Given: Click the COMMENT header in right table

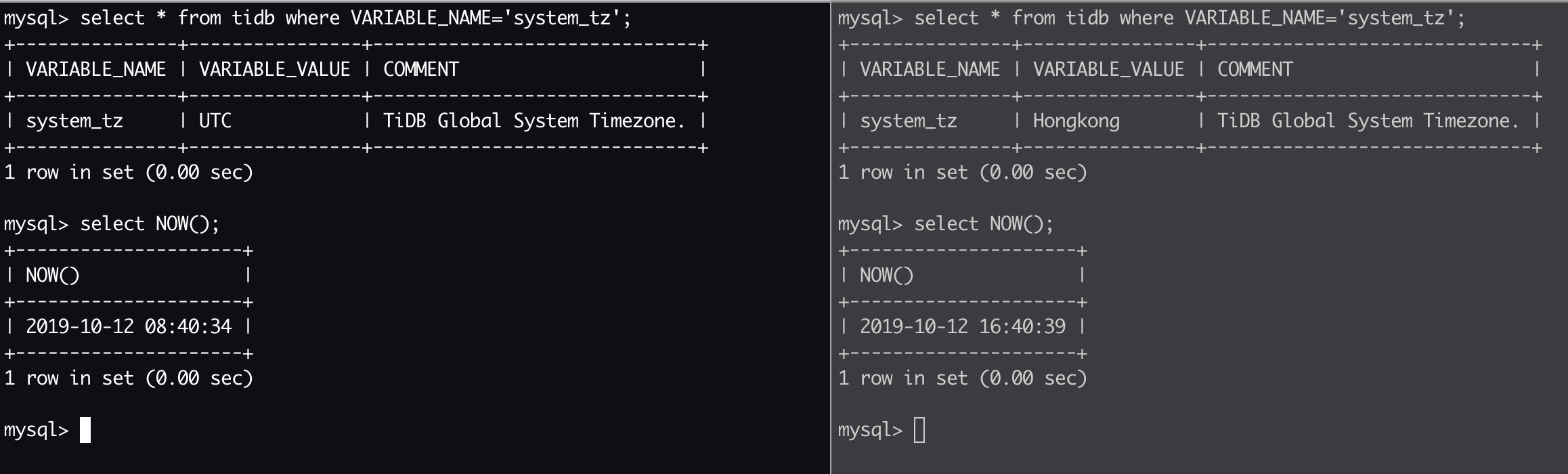Looking at the screenshot, I should 1255,70.
